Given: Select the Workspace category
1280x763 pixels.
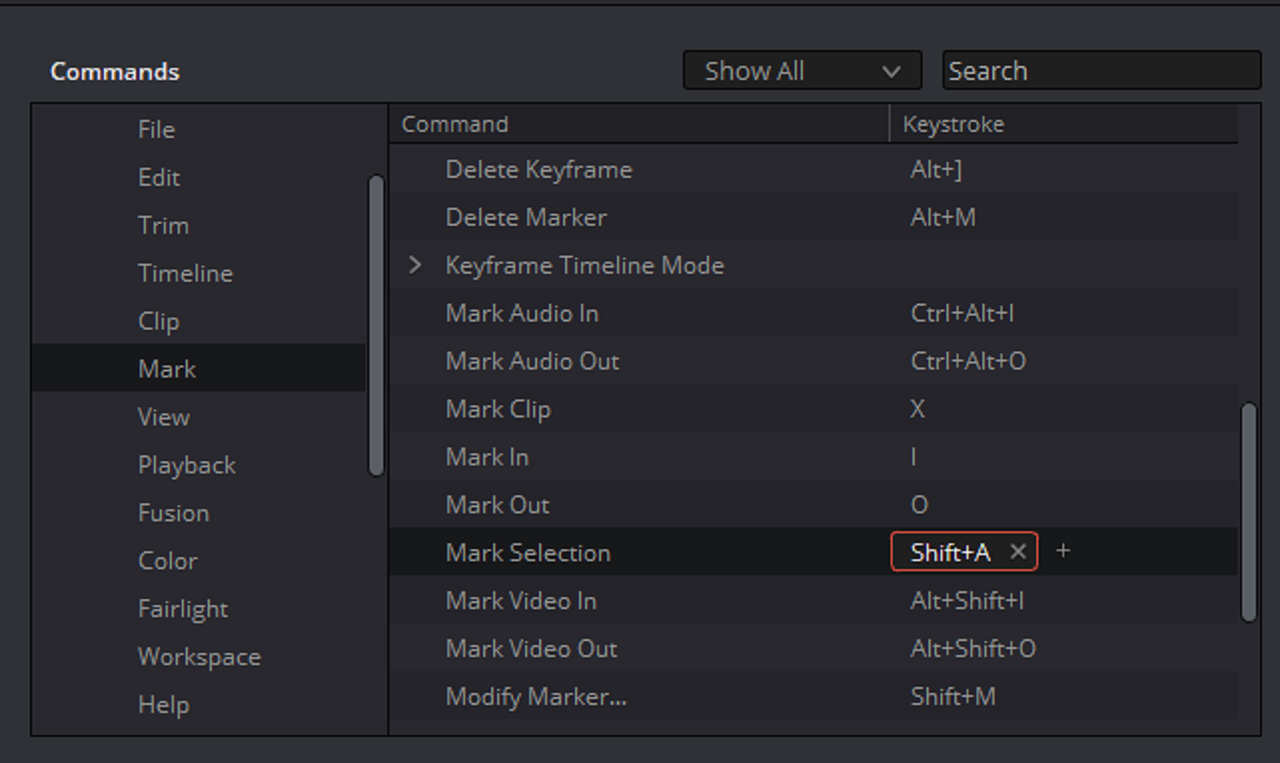Looking at the screenshot, I should pyautogui.click(x=199, y=657).
